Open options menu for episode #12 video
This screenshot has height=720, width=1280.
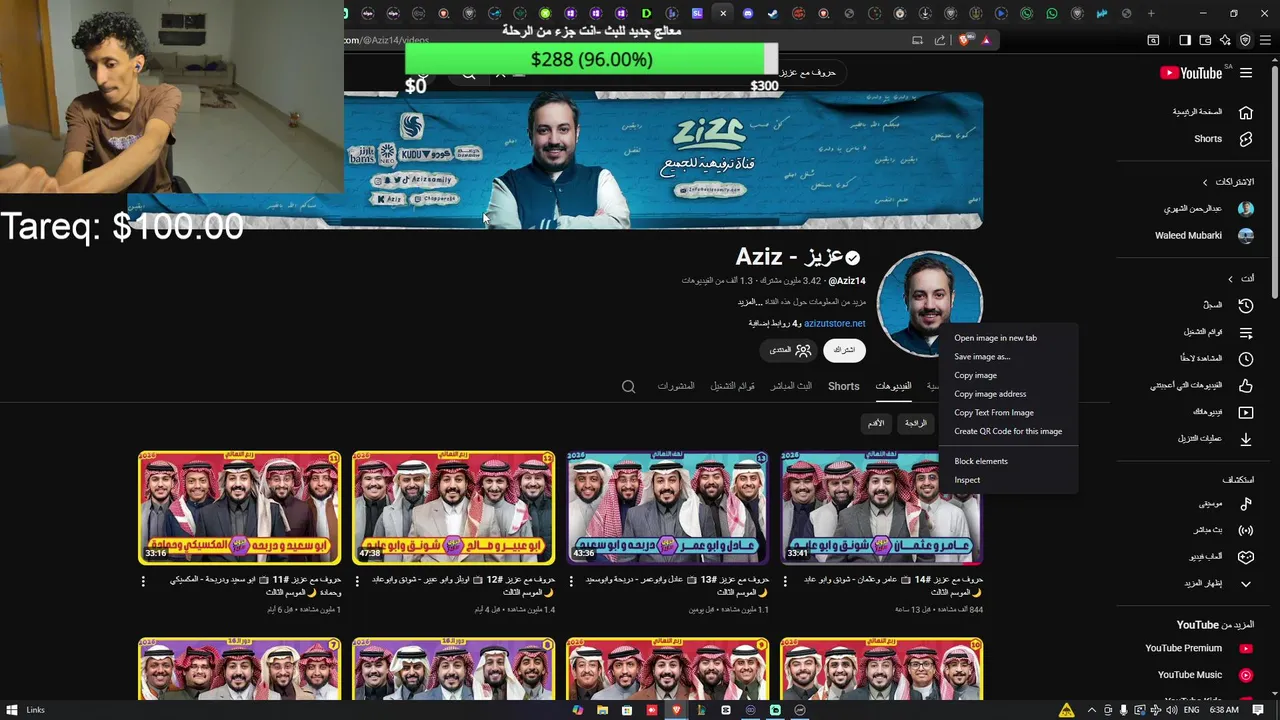tap(357, 580)
